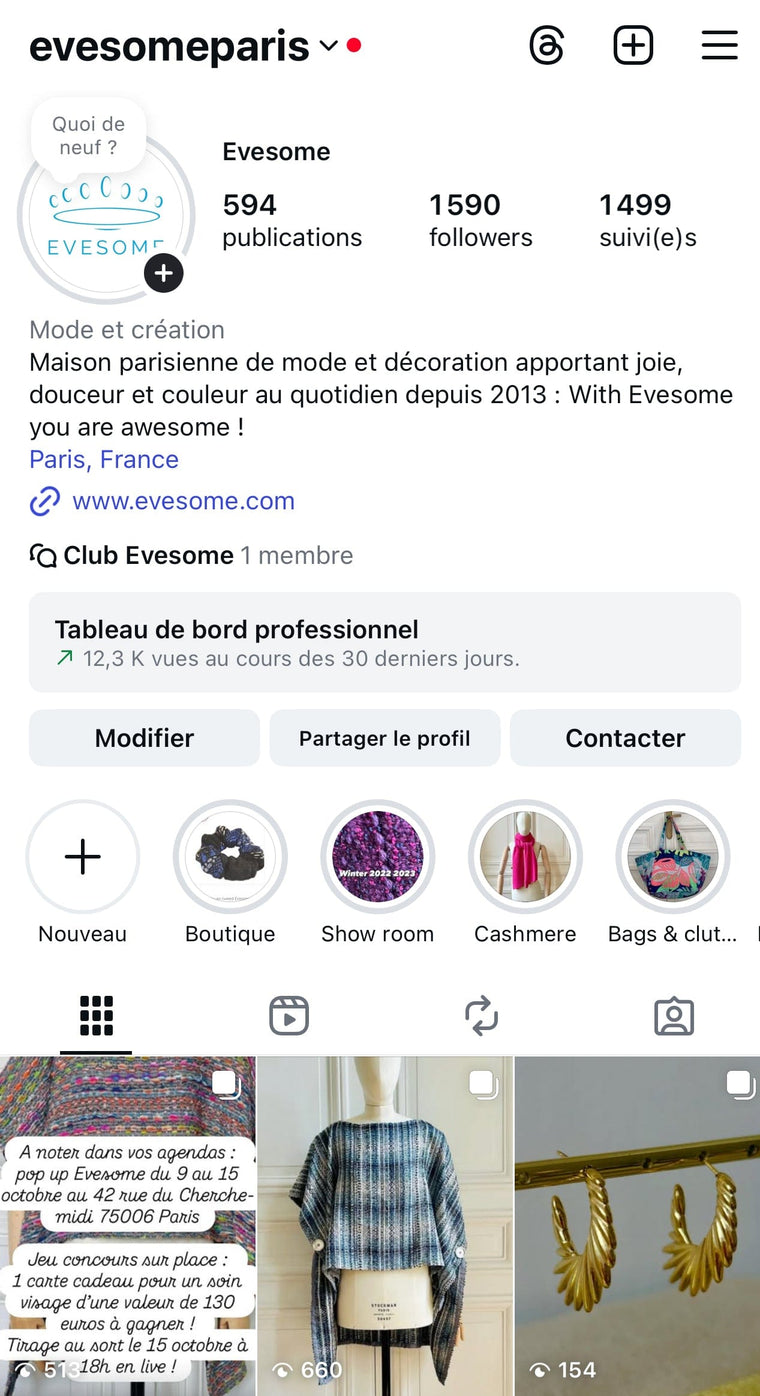Open the Paris, France location link
This screenshot has height=1396, width=760.
click(104, 460)
